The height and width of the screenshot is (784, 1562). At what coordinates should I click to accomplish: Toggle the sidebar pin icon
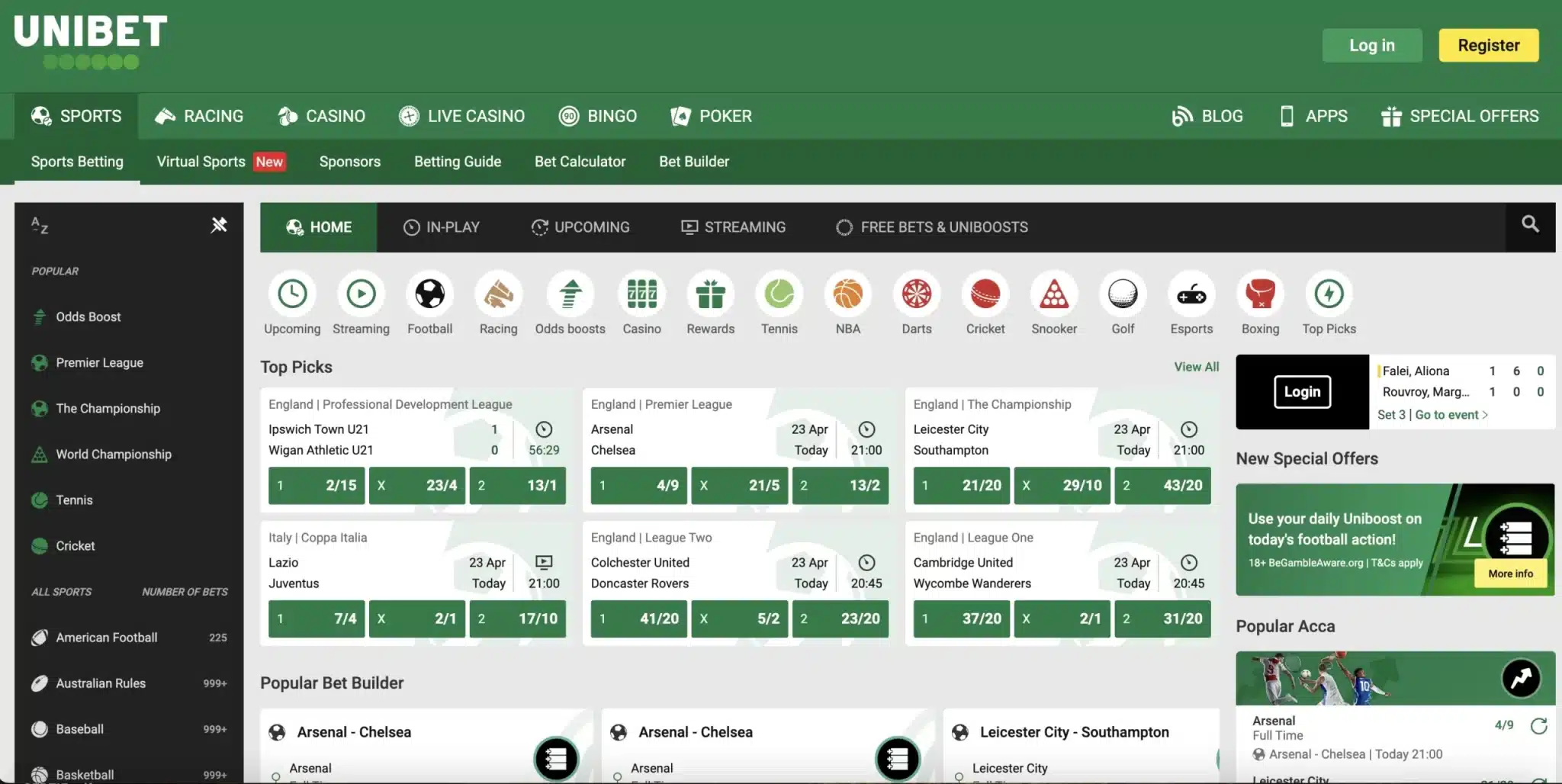pos(219,224)
